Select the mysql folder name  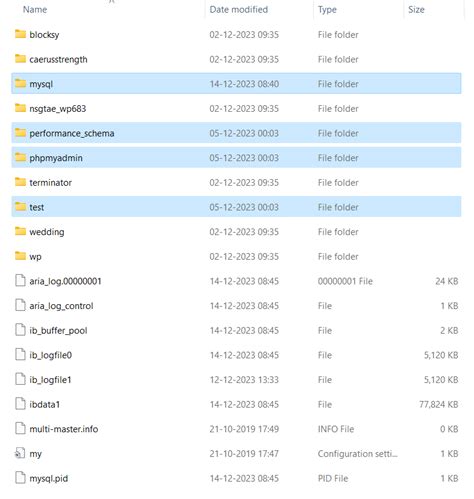pyautogui.click(x=41, y=84)
